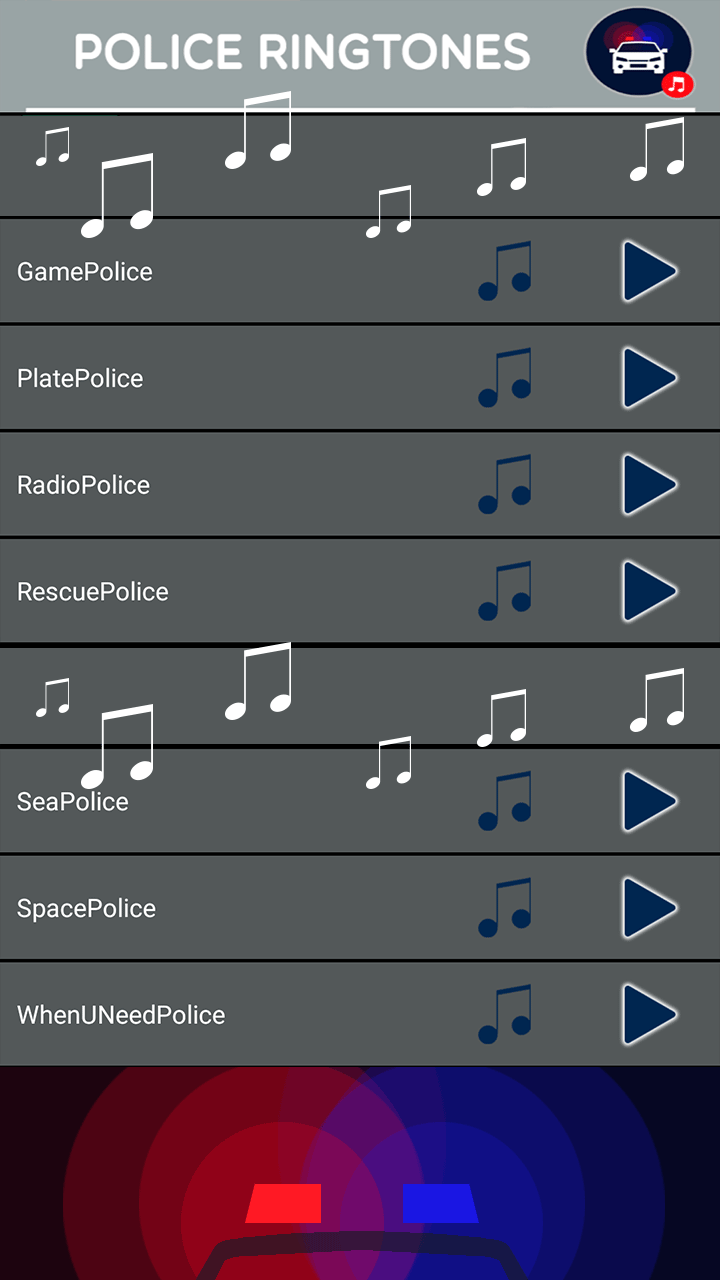720x1280 pixels.
Task: Select the GamePolice ringtone label
Action: 85,272
